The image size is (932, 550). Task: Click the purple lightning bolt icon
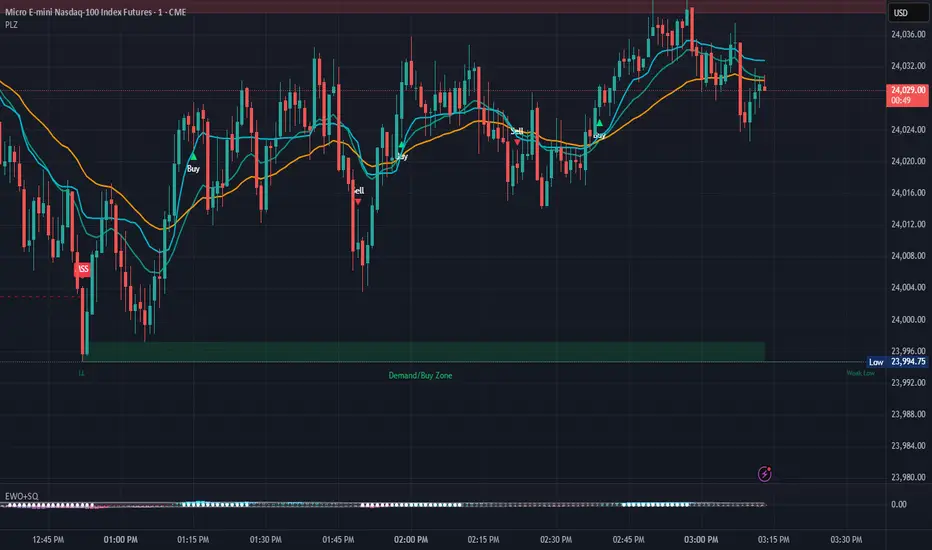(766, 474)
